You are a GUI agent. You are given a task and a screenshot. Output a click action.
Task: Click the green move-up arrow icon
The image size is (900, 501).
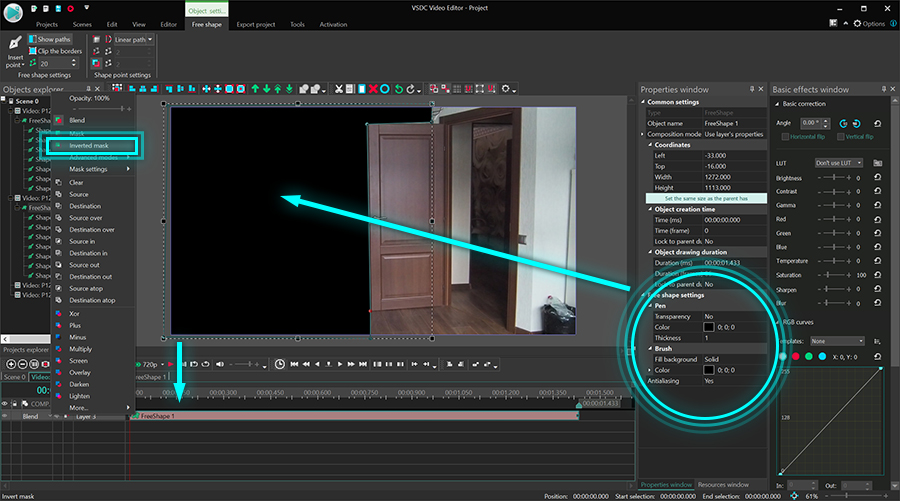(255, 89)
